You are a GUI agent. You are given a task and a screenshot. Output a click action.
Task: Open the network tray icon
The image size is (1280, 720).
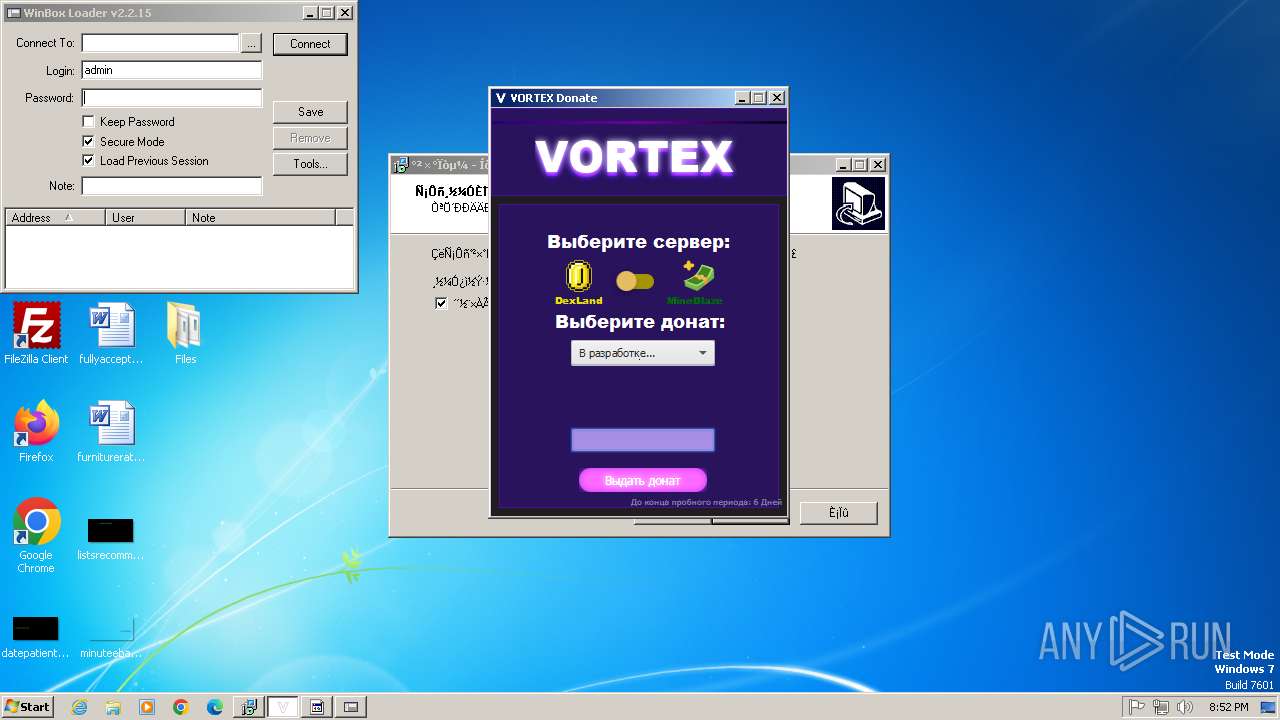coord(1161,707)
